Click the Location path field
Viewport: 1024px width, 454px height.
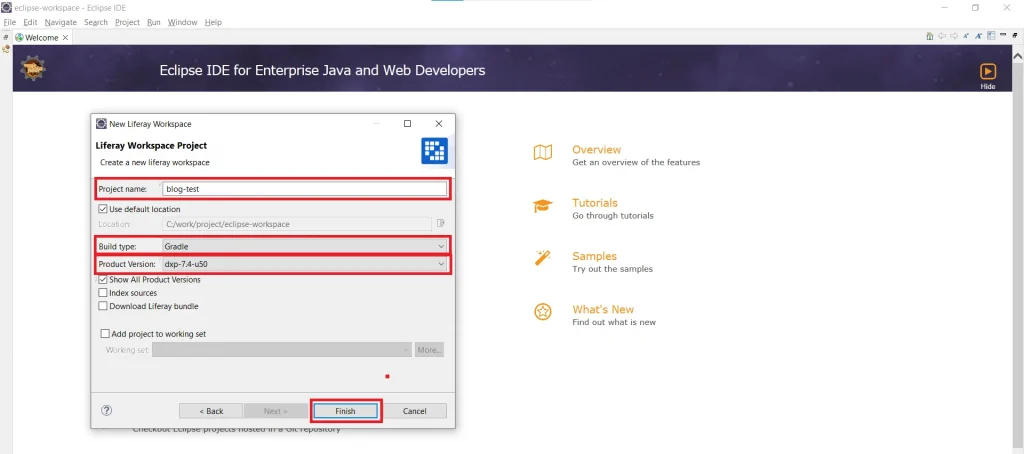tap(296, 224)
